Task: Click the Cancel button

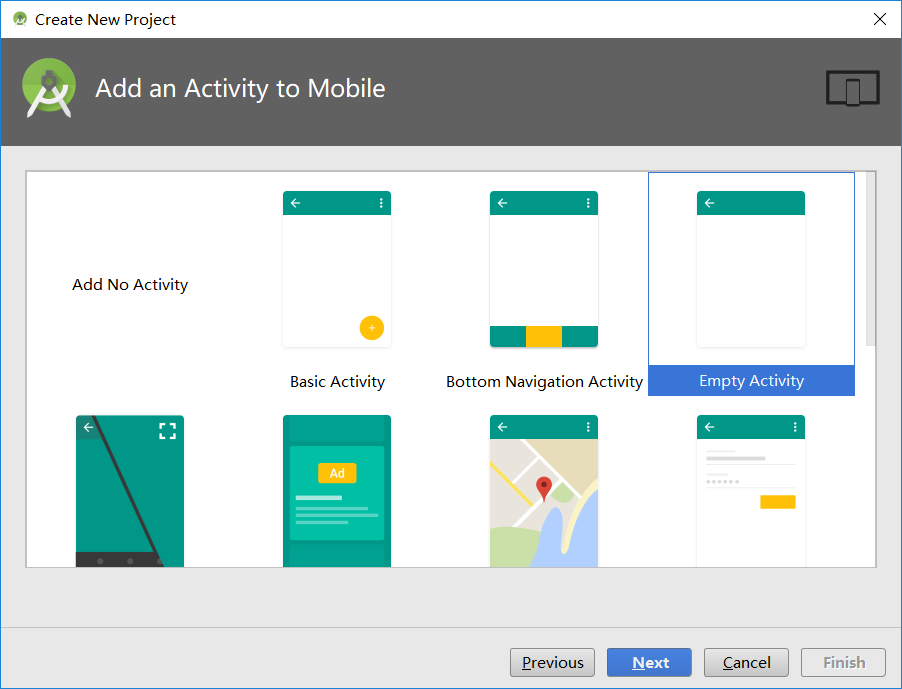Action: click(746, 662)
